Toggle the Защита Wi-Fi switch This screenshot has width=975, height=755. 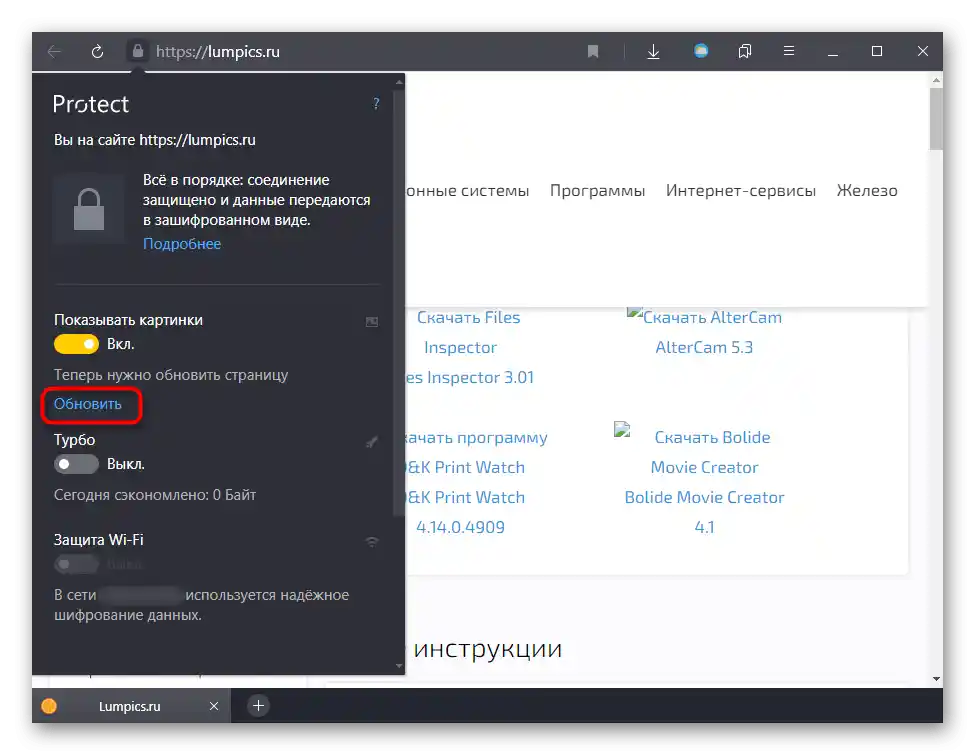[76, 564]
